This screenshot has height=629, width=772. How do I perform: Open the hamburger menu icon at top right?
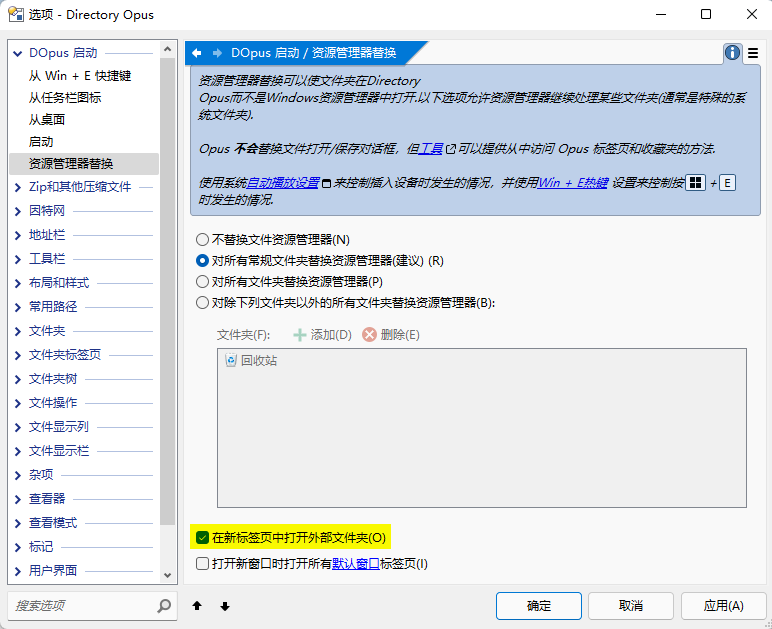[753, 53]
